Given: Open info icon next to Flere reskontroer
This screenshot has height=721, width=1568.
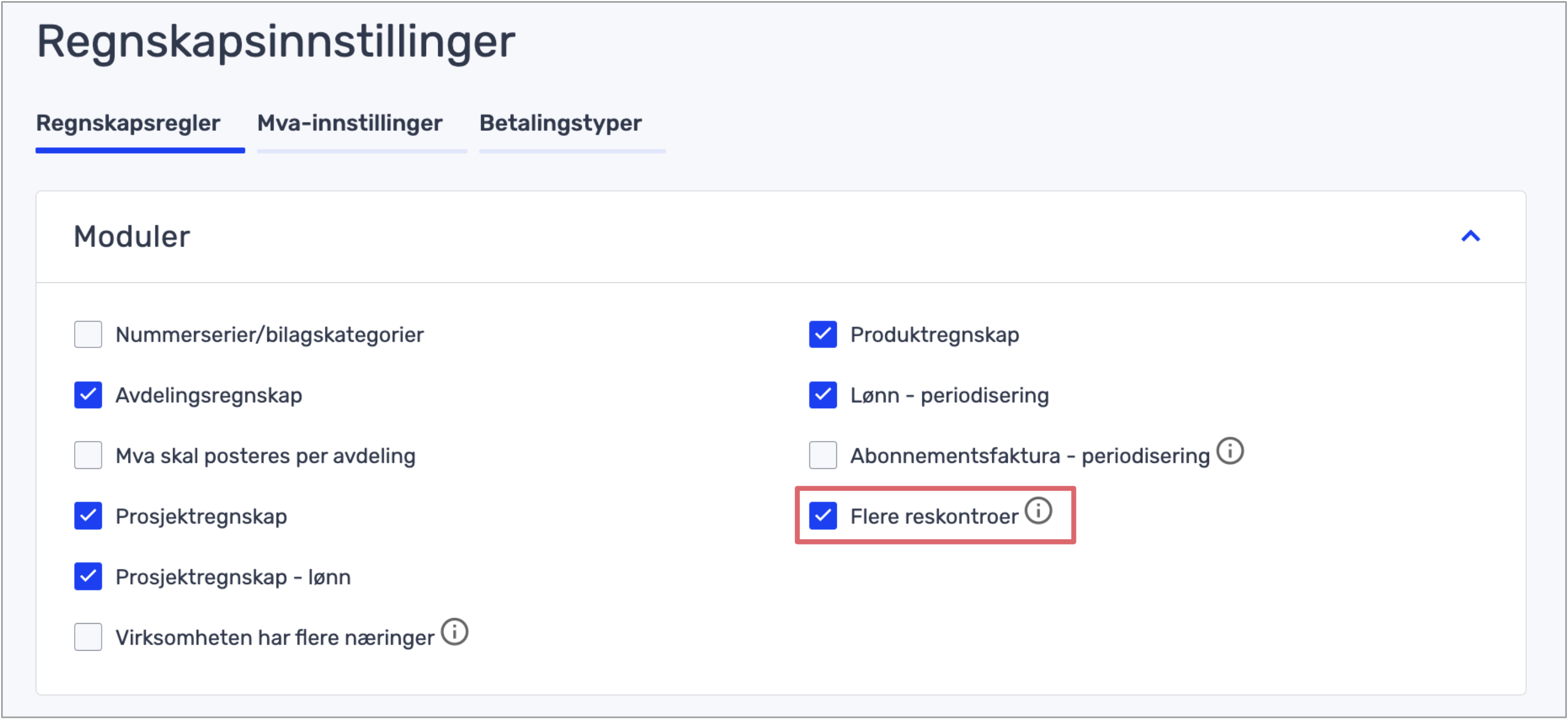Looking at the screenshot, I should coord(1038,511).
